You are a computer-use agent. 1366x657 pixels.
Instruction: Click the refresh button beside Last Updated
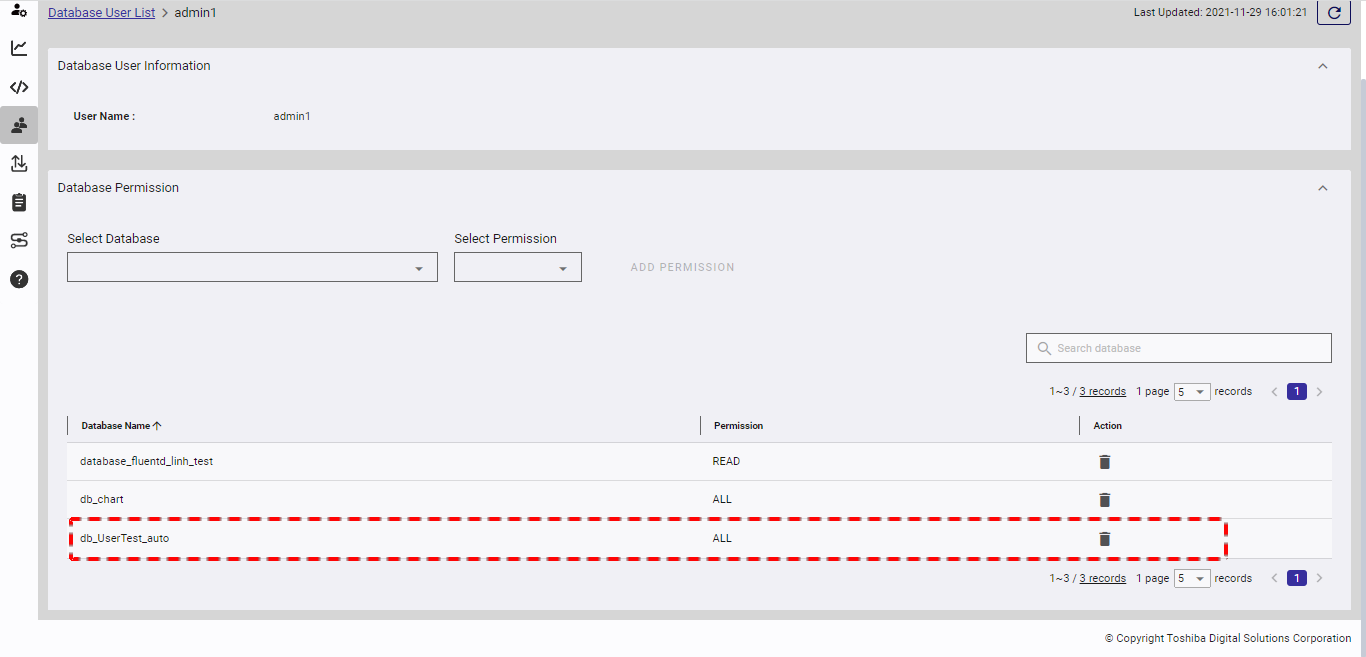coord(1334,13)
